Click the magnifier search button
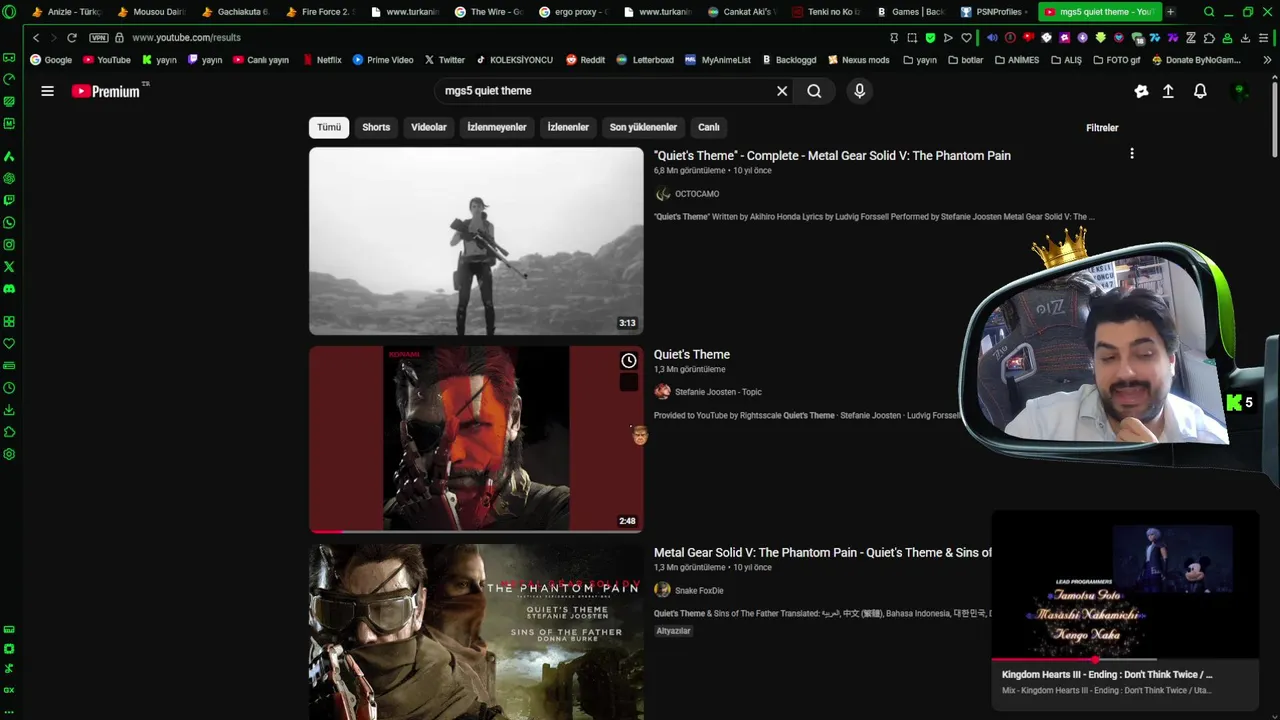Viewport: 1280px width, 720px height. click(814, 91)
